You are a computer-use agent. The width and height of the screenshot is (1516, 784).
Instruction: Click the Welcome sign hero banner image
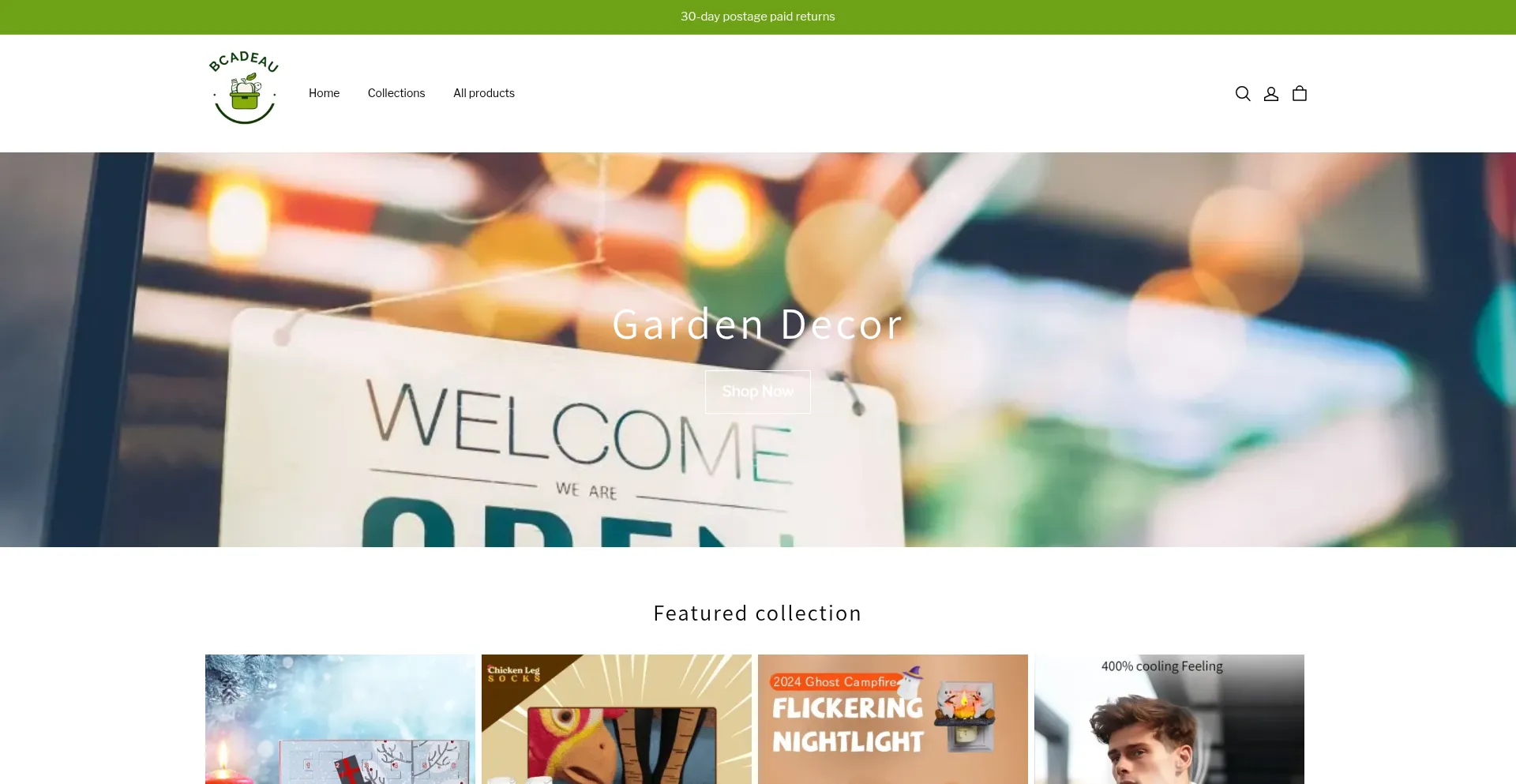(x=758, y=350)
